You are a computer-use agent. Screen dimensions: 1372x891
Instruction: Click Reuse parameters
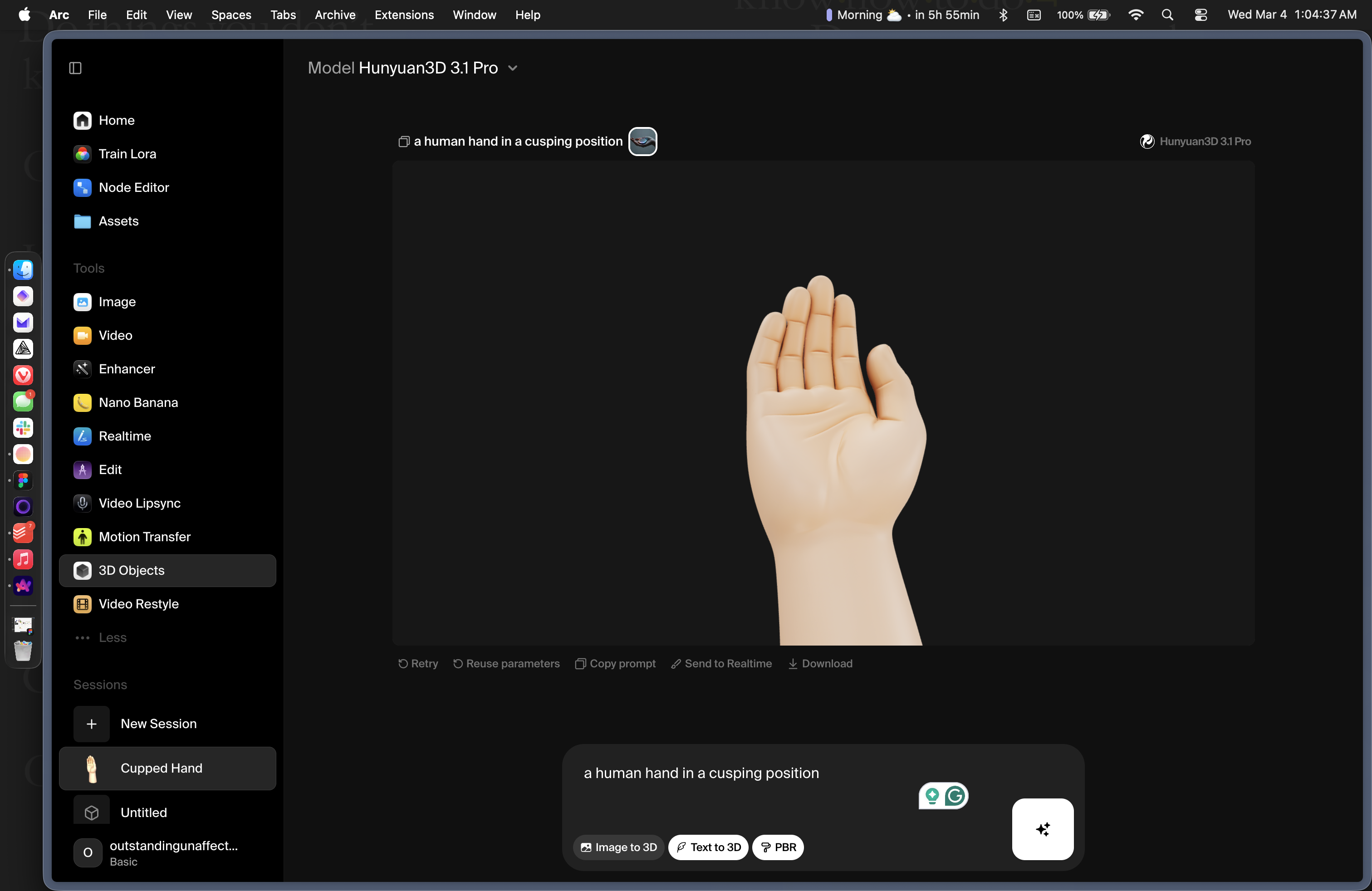point(506,663)
